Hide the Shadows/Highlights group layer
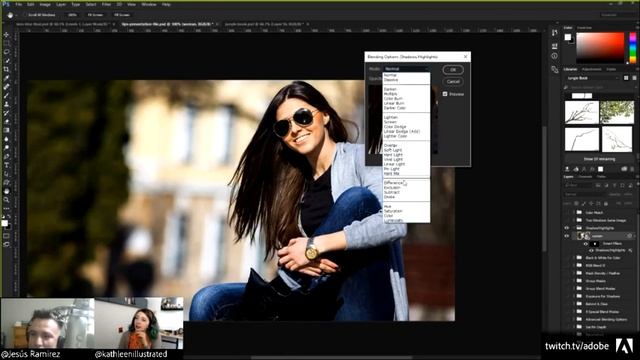 click(567, 228)
